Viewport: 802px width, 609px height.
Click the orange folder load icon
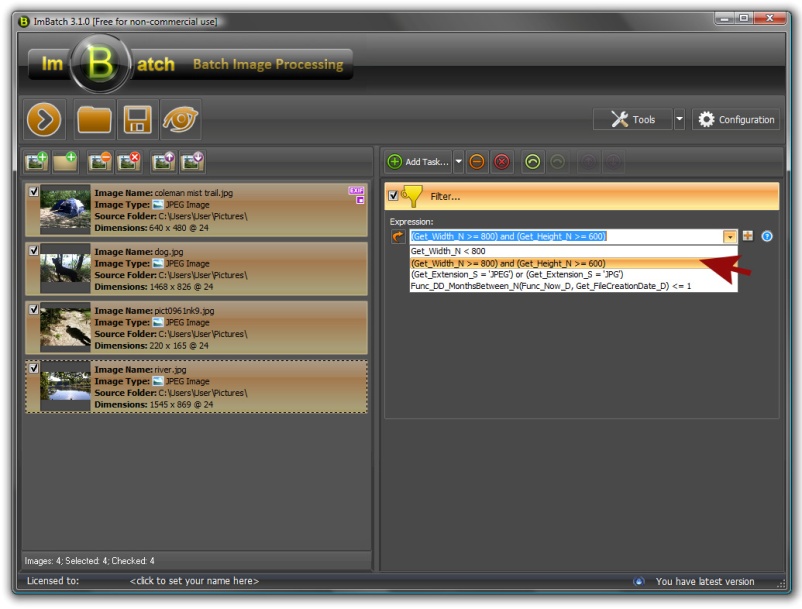94,120
